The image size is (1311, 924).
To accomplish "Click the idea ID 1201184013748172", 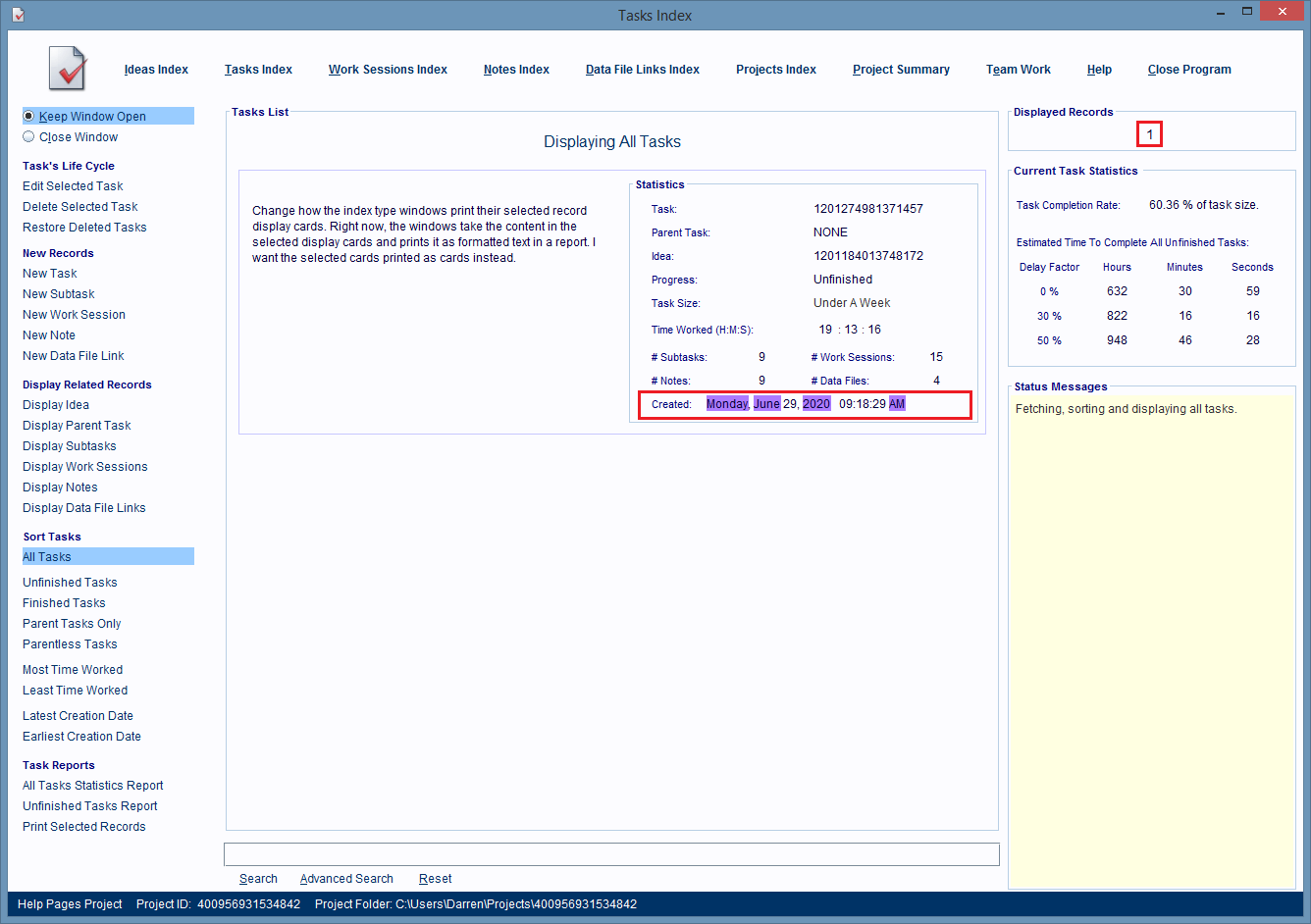I will tap(868, 256).
